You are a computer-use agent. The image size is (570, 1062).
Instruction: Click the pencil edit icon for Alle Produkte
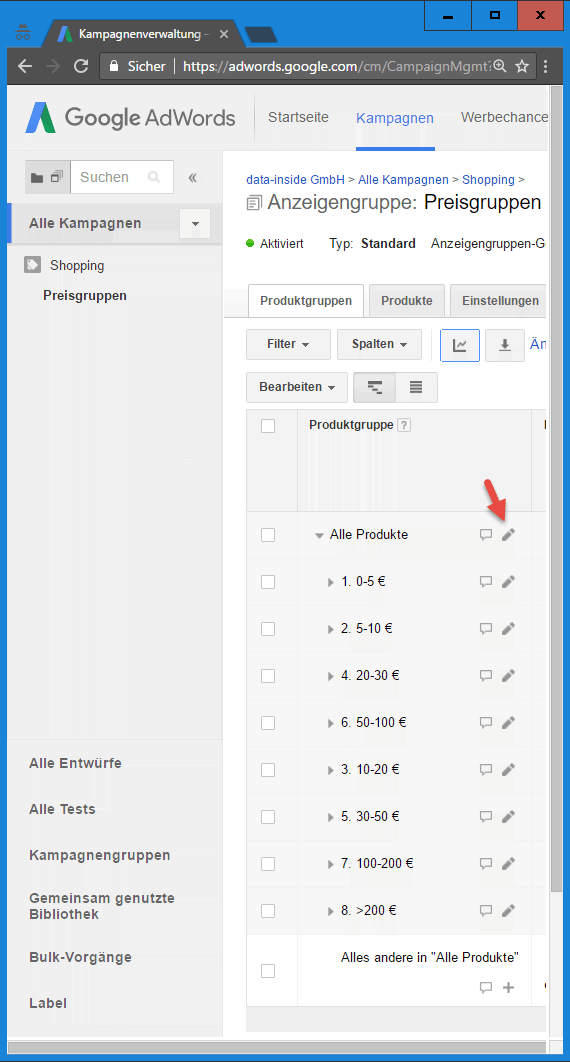tap(508, 534)
